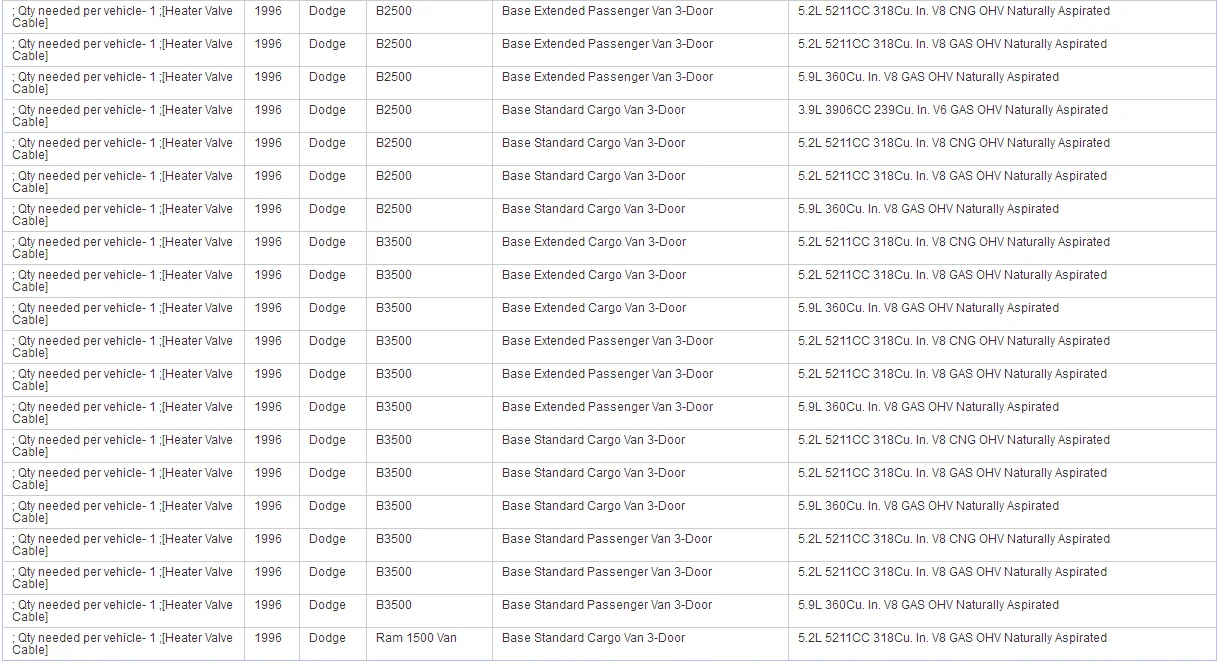The image size is (1218, 662).
Task: Select 5.2L CNG engine cell for B3500 Extended Passenger
Action: tap(1002, 347)
